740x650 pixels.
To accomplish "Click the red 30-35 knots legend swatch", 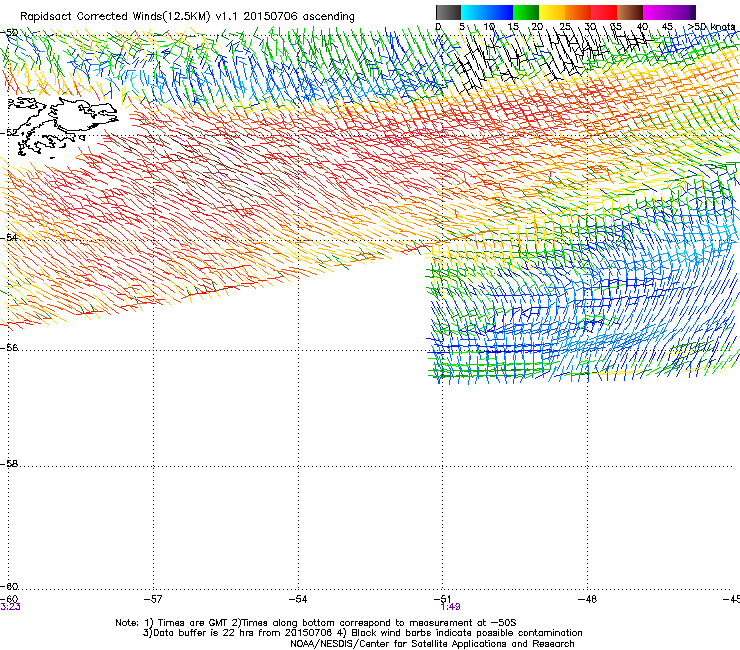I will [x=604, y=12].
